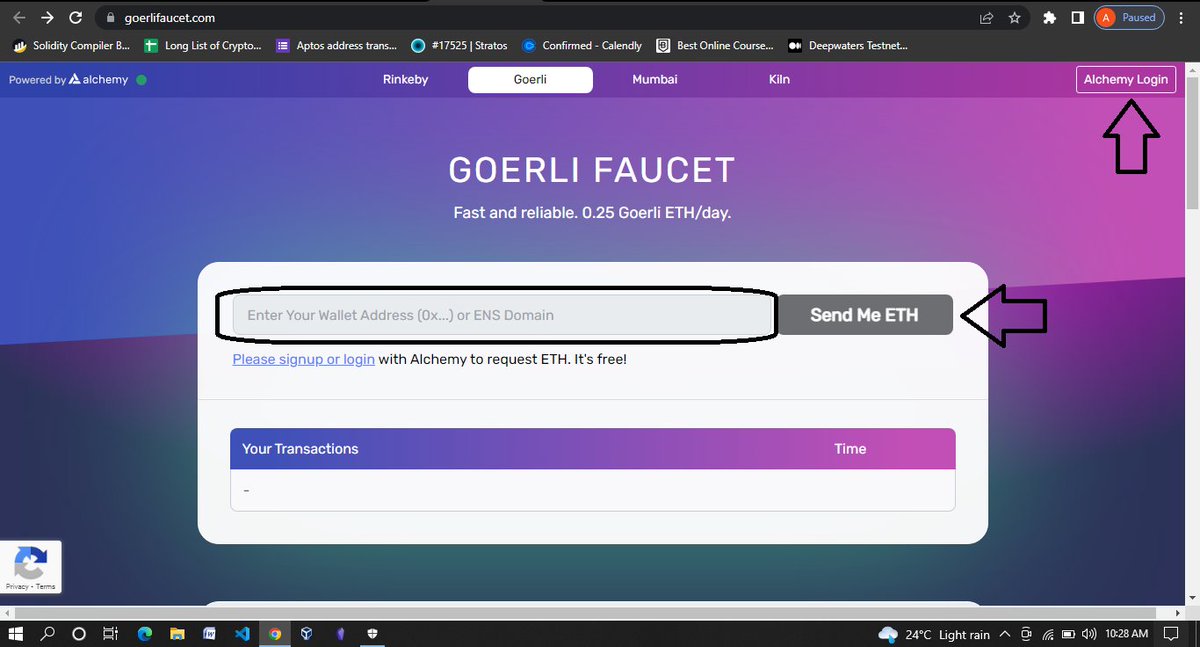Open the Windows Start menu
Image resolution: width=1200 pixels, height=647 pixels.
[17, 634]
